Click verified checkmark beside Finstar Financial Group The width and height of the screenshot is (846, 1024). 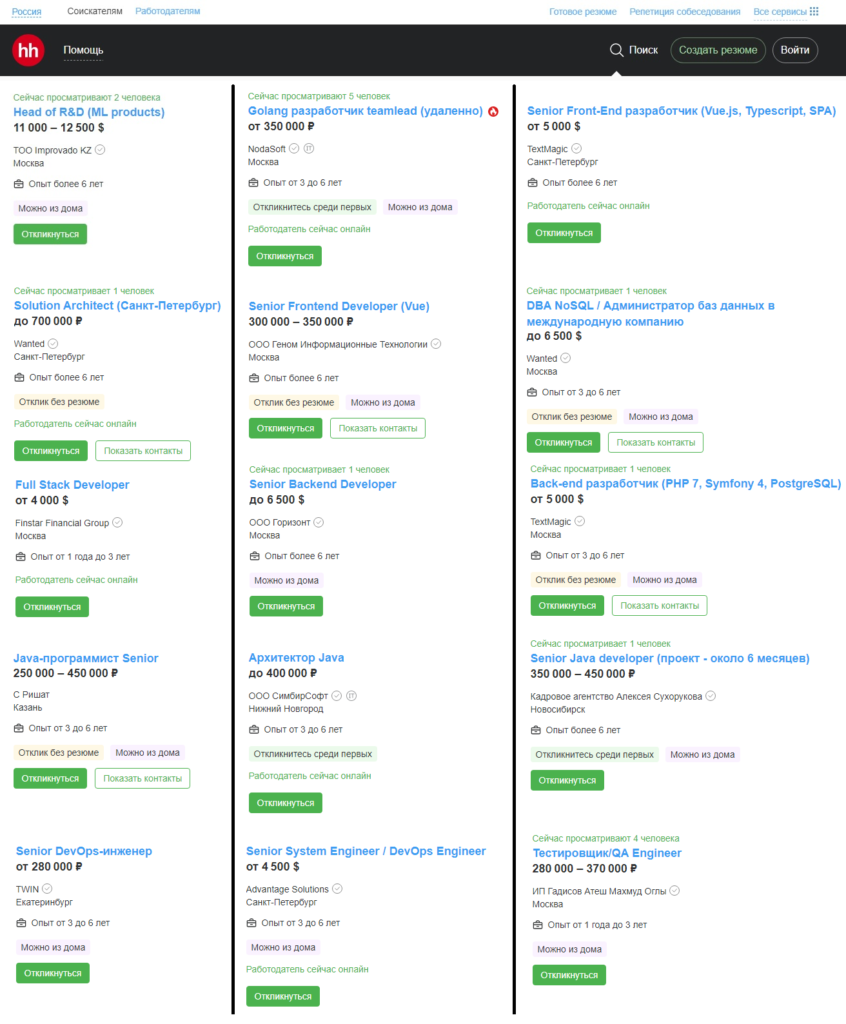[x=117, y=522]
